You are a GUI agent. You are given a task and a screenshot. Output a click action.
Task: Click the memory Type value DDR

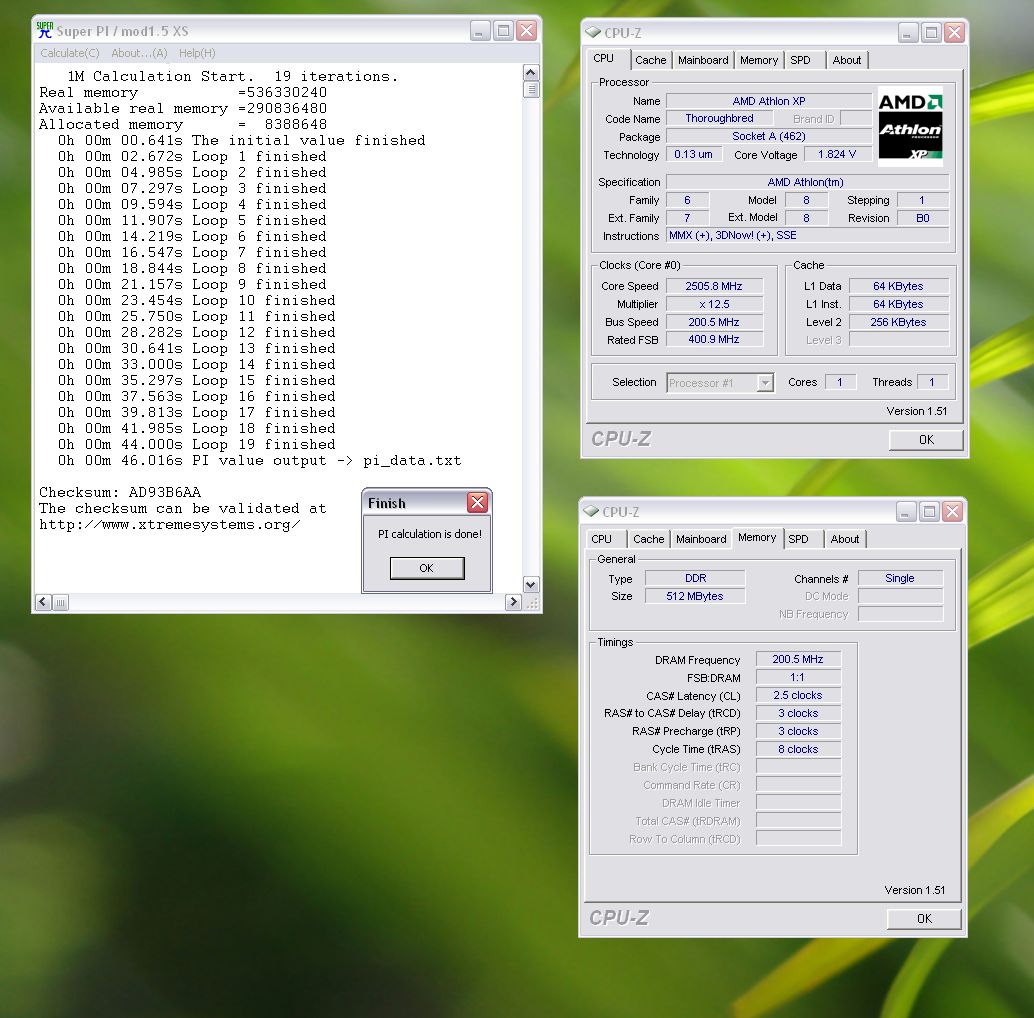(695, 578)
